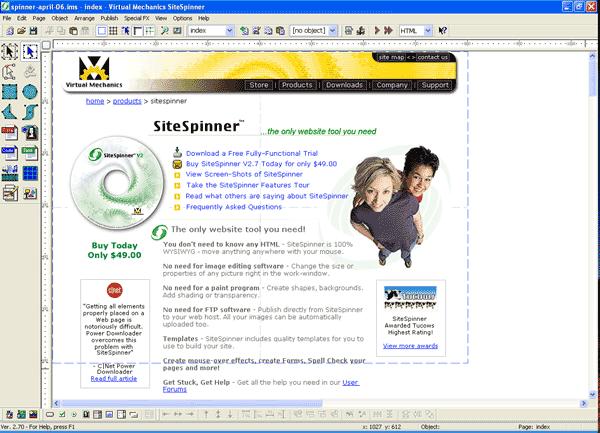Click the home breadcrumb link

pyautogui.click(x=95, y=101)
